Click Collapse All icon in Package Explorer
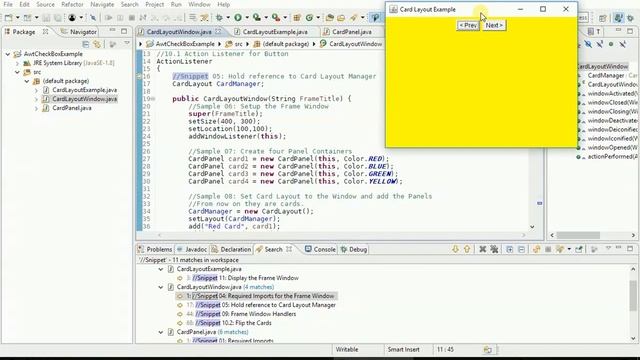 (x=85, y=44)
